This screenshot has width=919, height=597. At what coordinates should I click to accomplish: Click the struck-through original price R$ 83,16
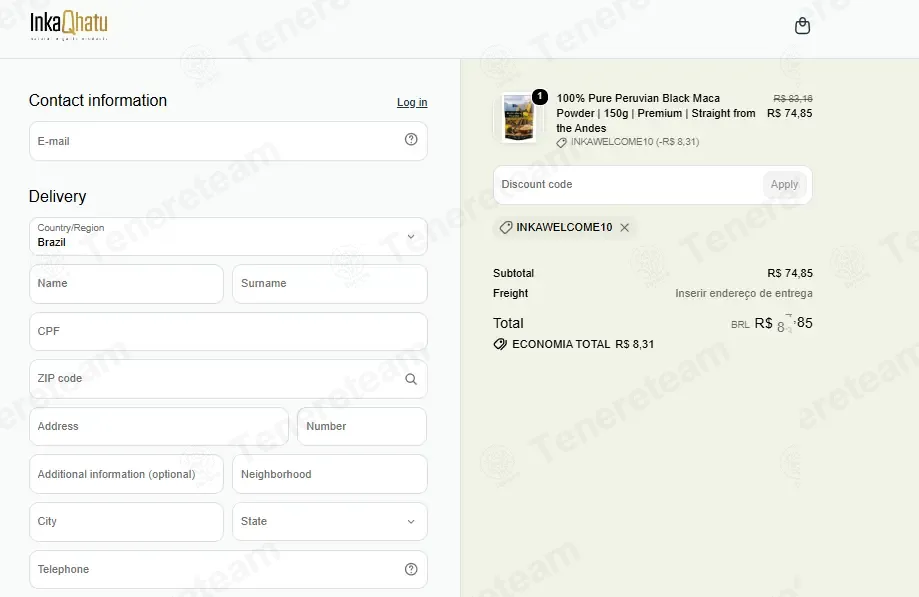[792, 98]
